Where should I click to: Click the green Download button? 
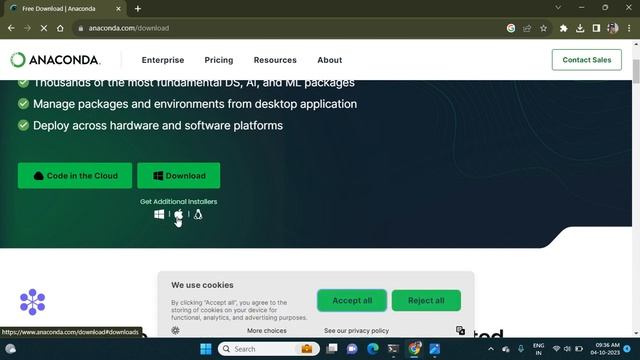pos(179,176)
